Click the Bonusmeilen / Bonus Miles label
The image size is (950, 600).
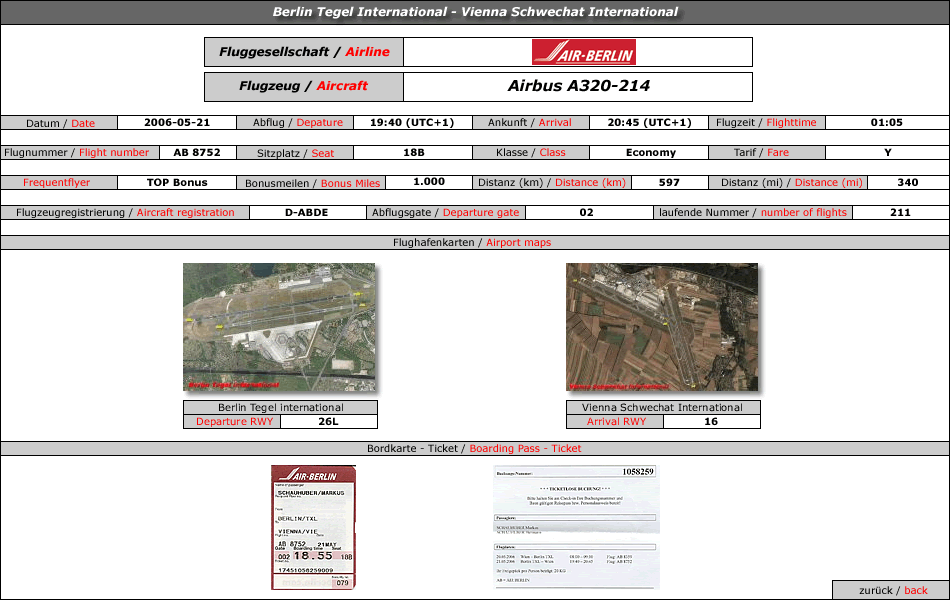point(312,183)
